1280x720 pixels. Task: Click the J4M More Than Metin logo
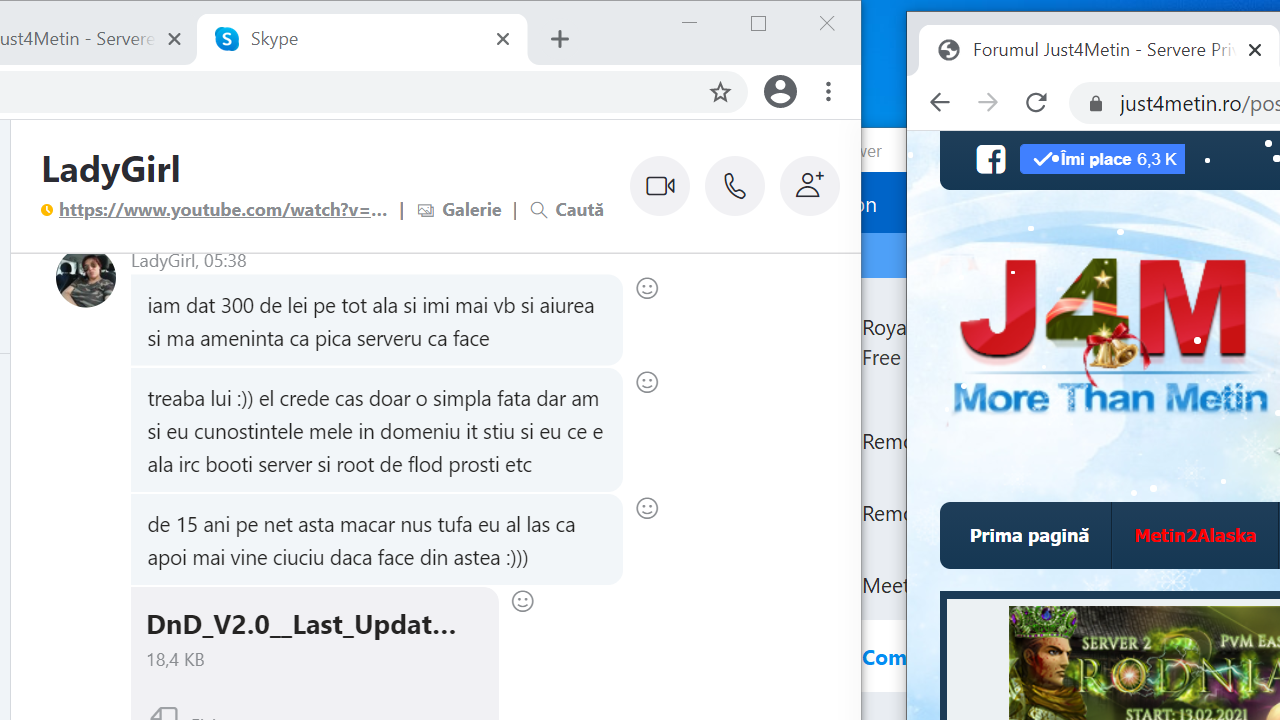click(1109, 336)
